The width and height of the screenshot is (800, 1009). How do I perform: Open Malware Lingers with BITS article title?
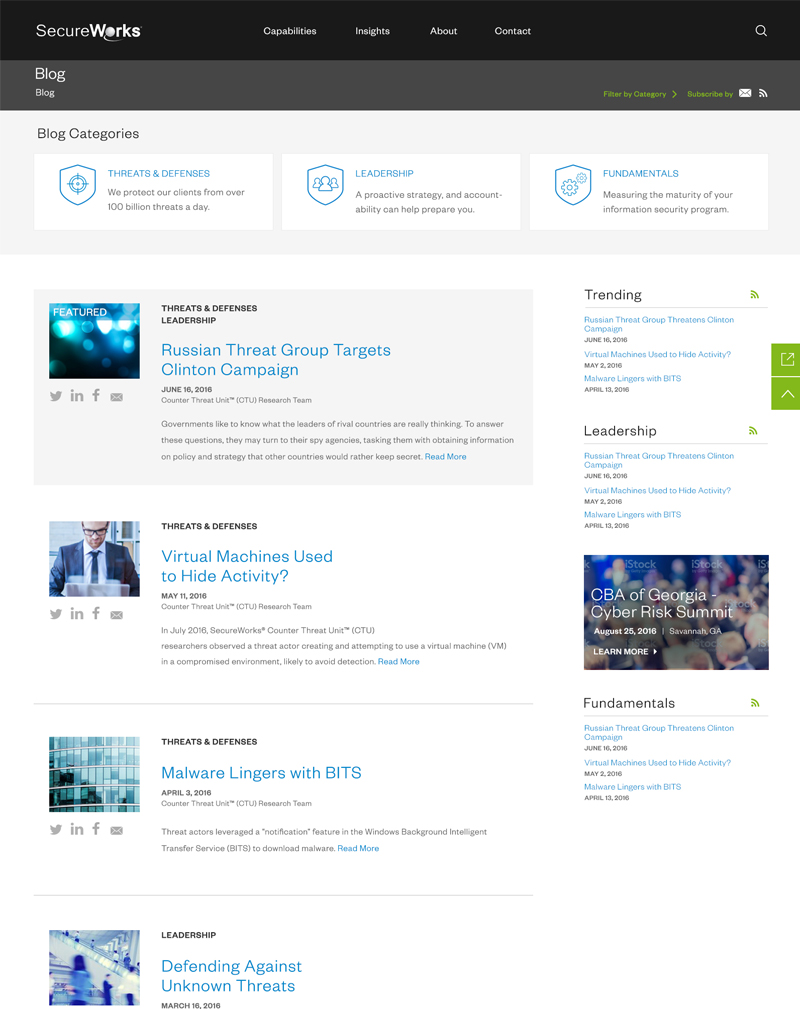261,773
